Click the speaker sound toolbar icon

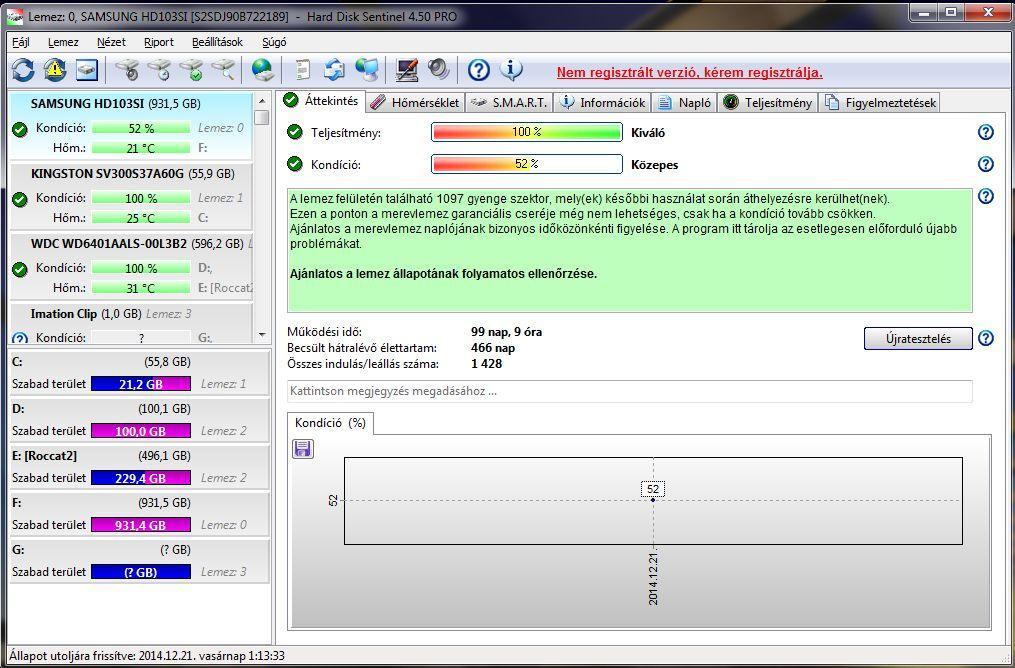(438, 70)
